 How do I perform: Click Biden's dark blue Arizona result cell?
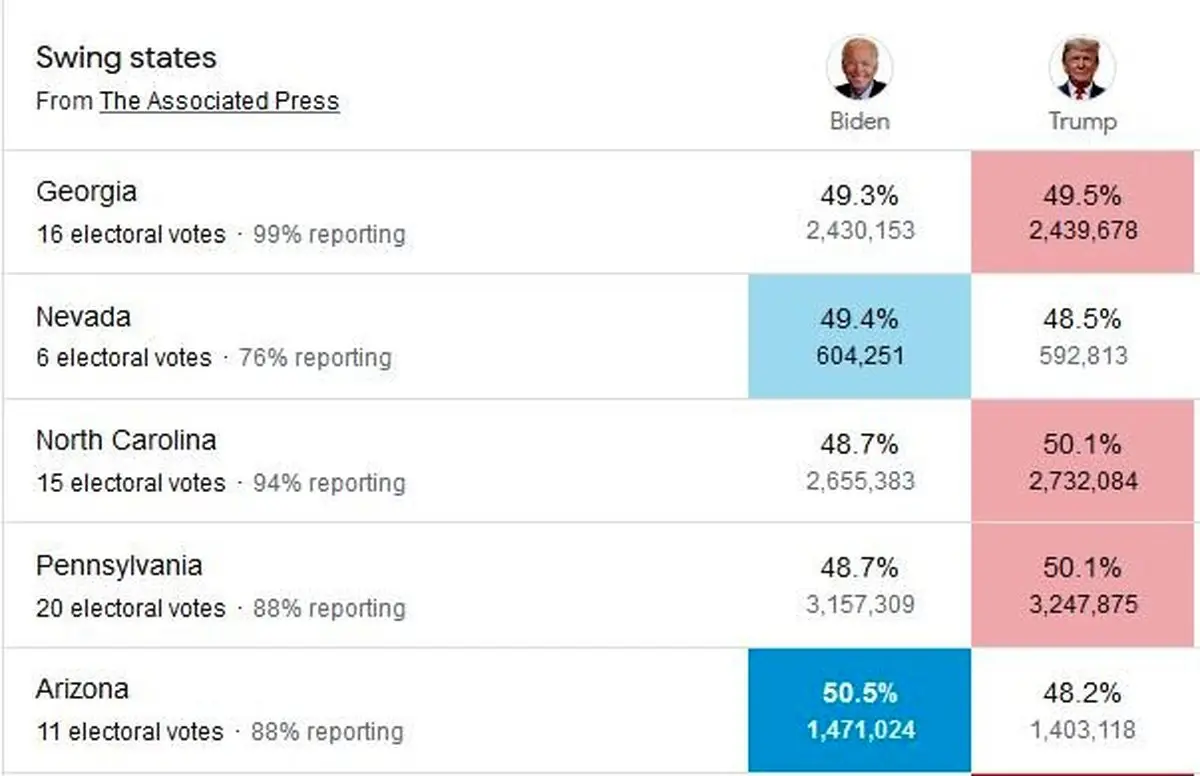pyautogui.click(x=859, y=710)
